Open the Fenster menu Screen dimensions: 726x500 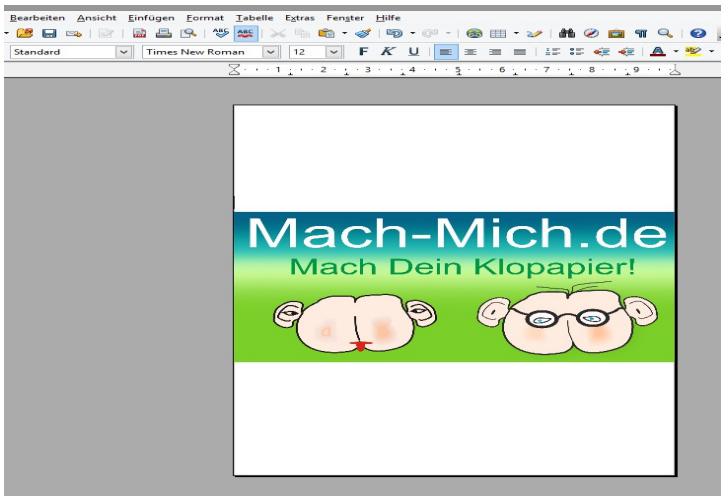click(x=345, y=18)
